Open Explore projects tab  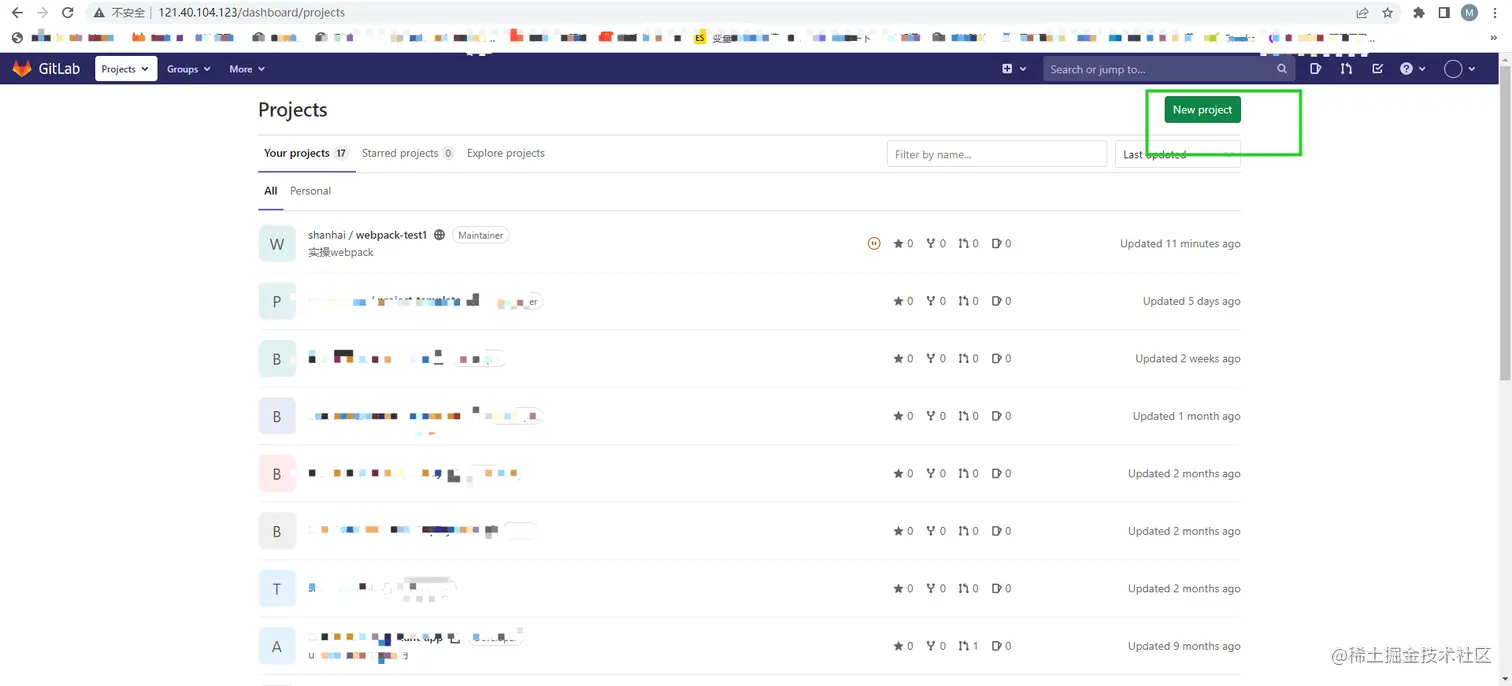(506, 153)
